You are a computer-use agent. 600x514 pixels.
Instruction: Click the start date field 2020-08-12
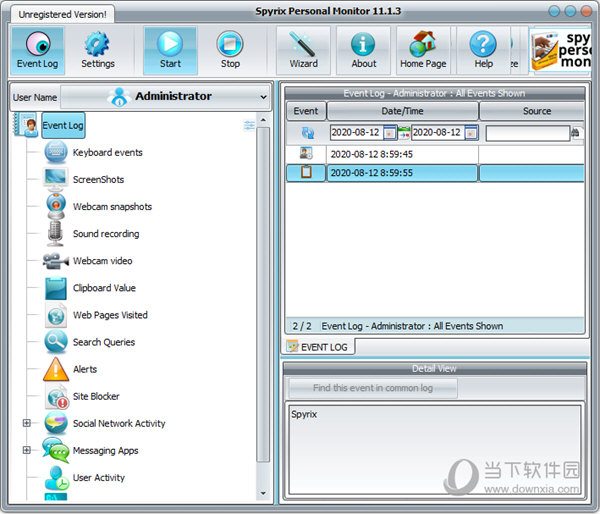356,132
